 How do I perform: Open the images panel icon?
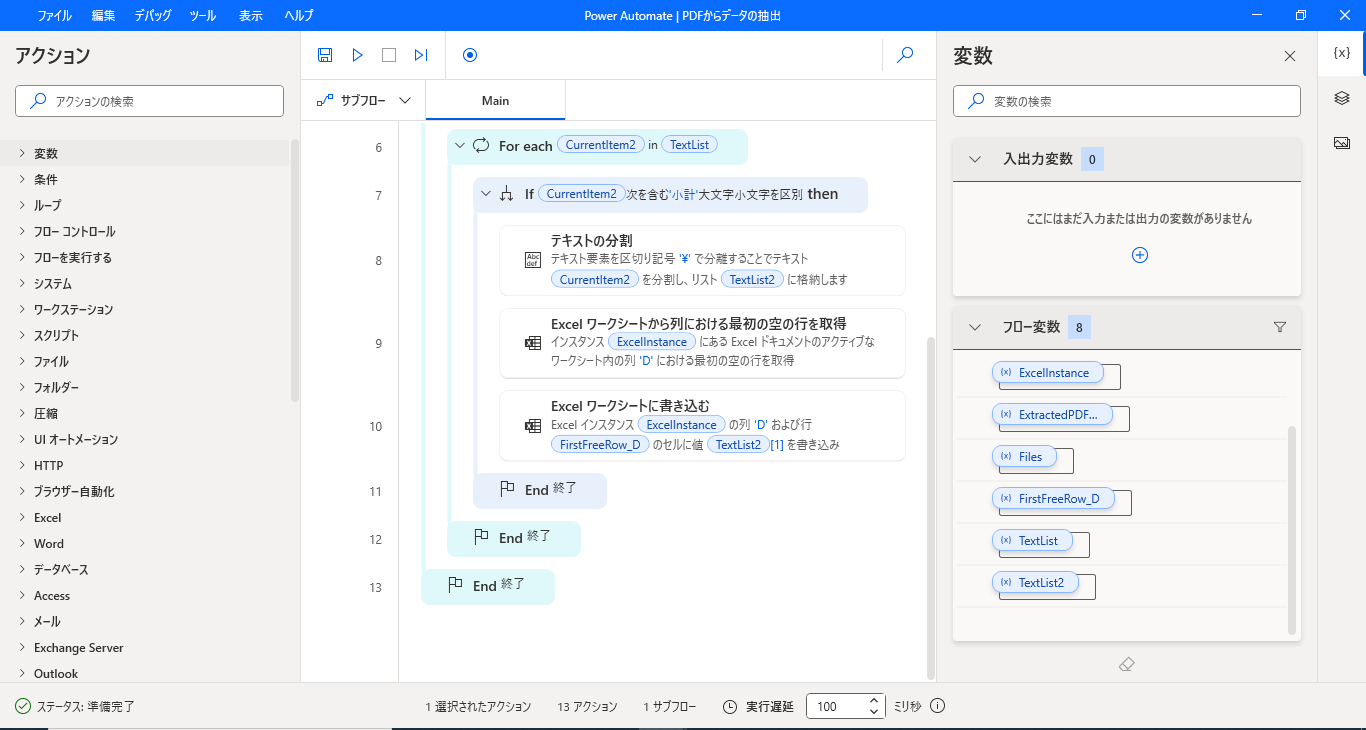coord(1342,143)
